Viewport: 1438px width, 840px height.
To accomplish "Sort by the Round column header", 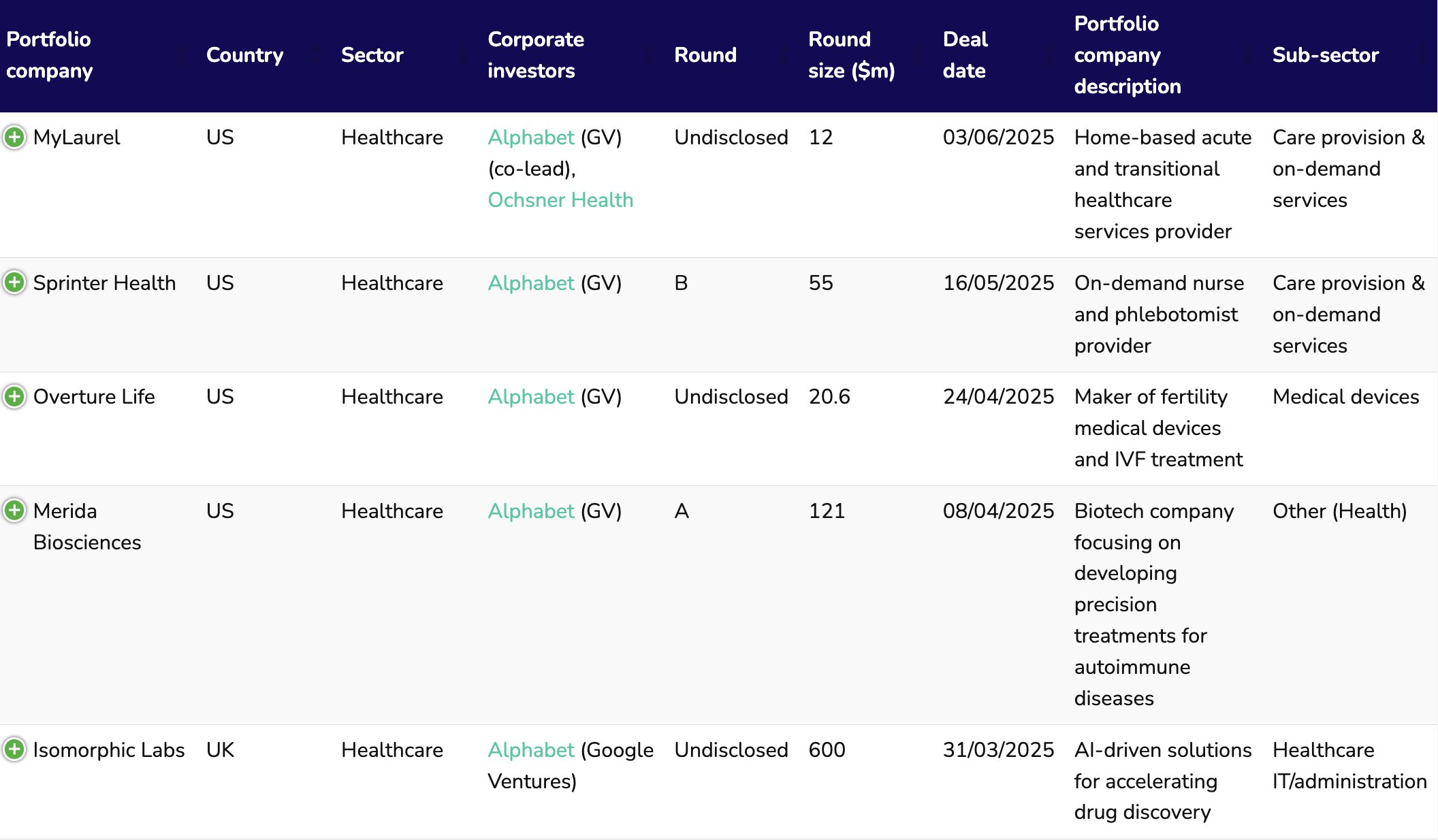I will tap(705, 55).
